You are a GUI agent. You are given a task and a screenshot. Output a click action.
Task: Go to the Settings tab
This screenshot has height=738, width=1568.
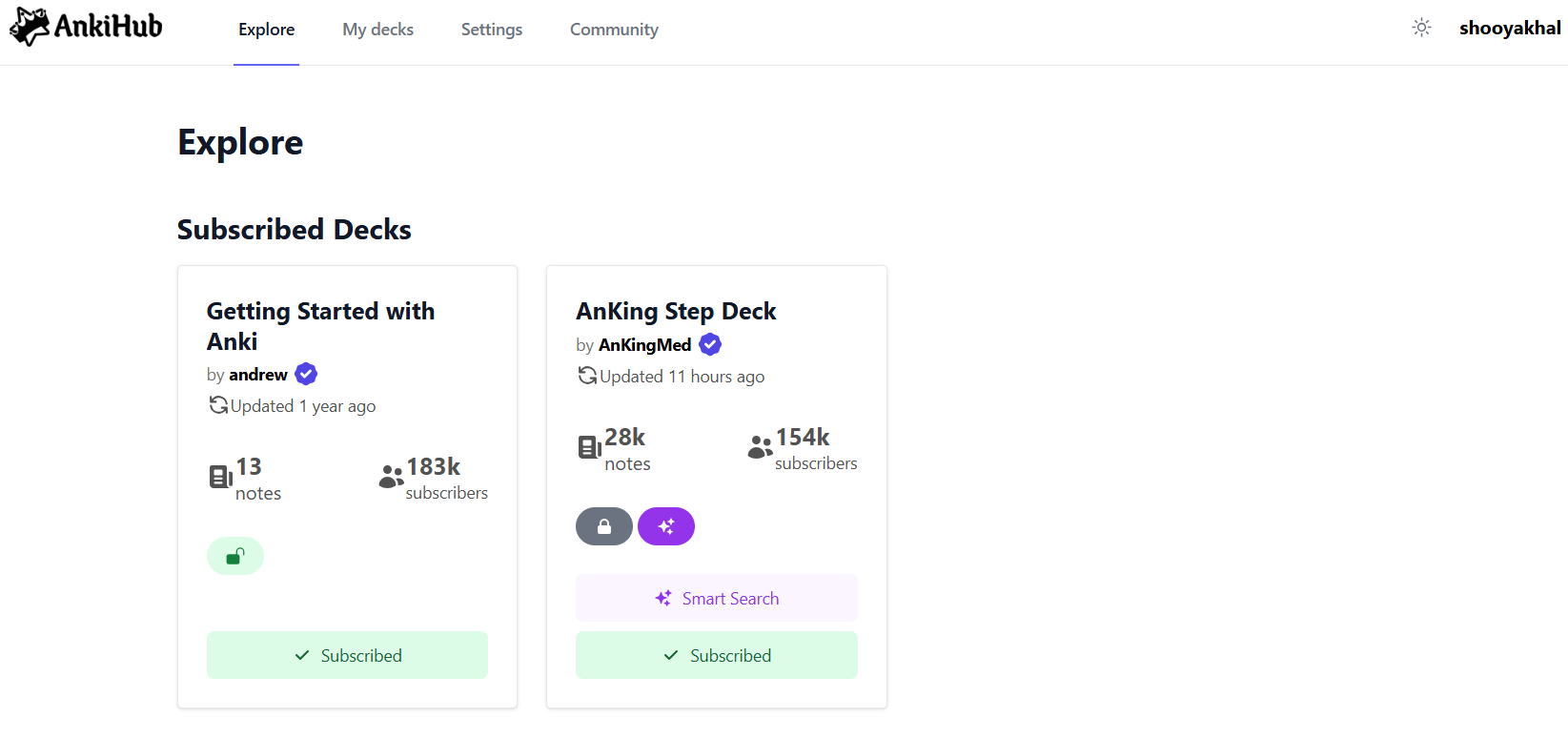click(492, 30)
